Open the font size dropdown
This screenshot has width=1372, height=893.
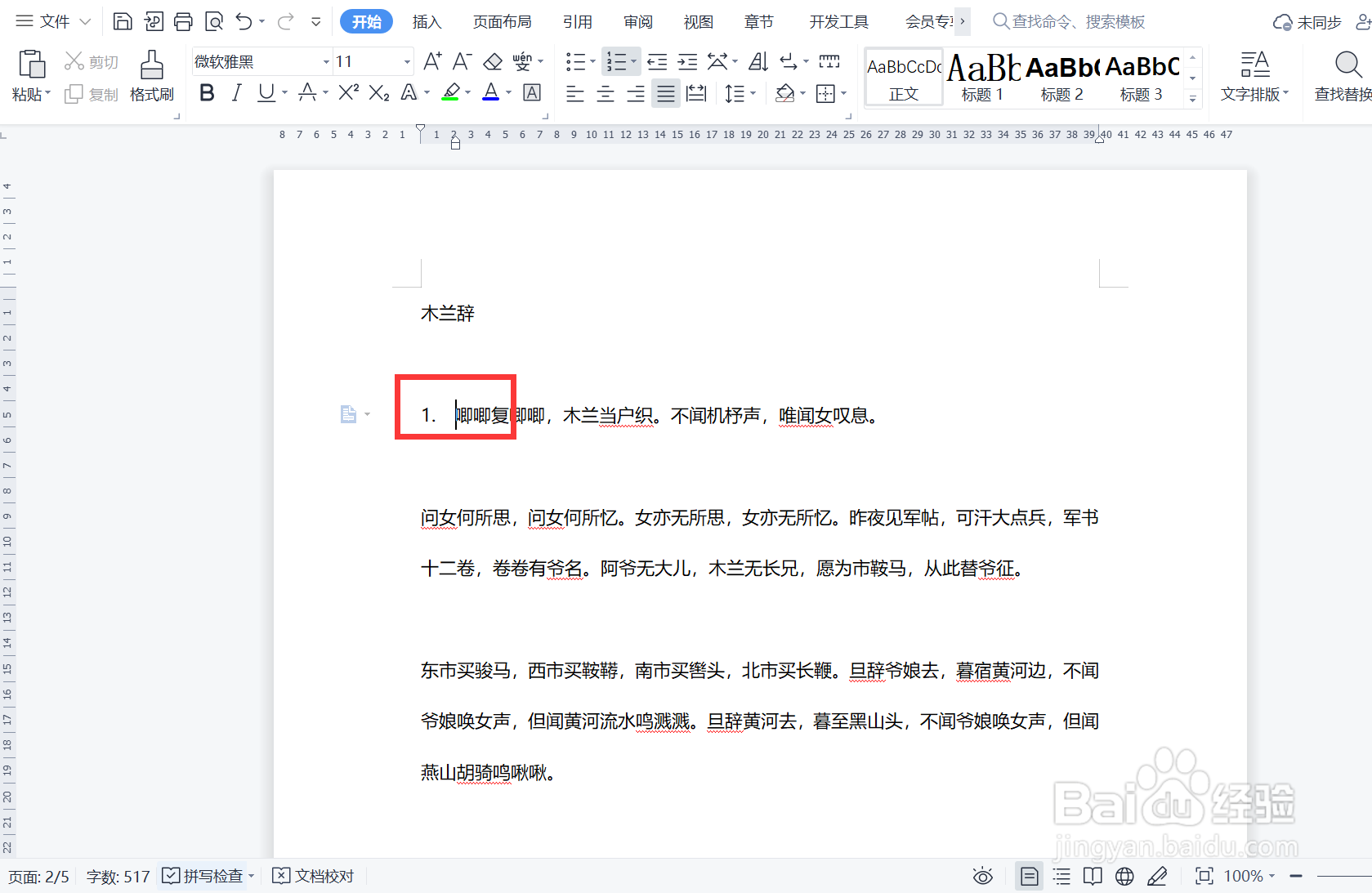coord(407,62)
